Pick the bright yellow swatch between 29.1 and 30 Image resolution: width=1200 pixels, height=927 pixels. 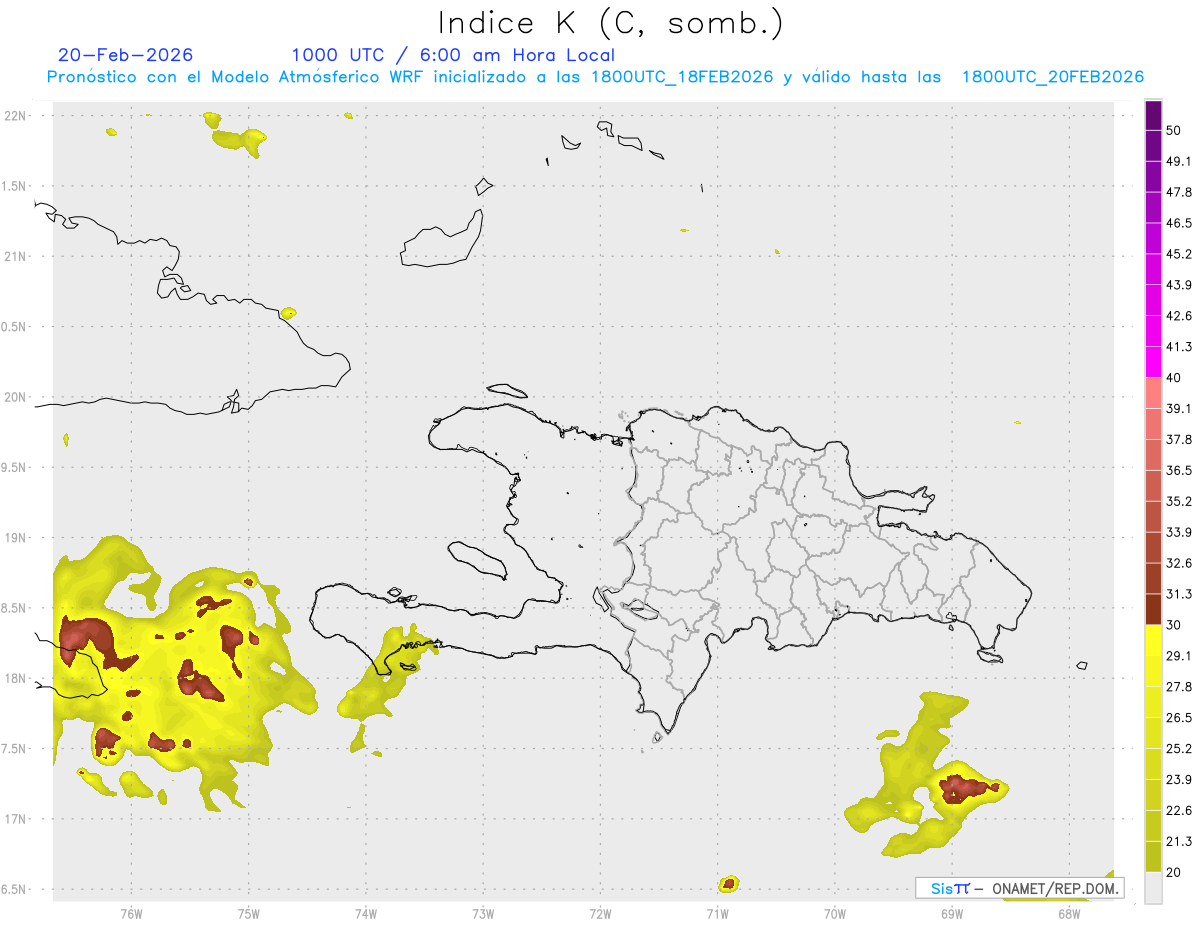coord(1154,640)
